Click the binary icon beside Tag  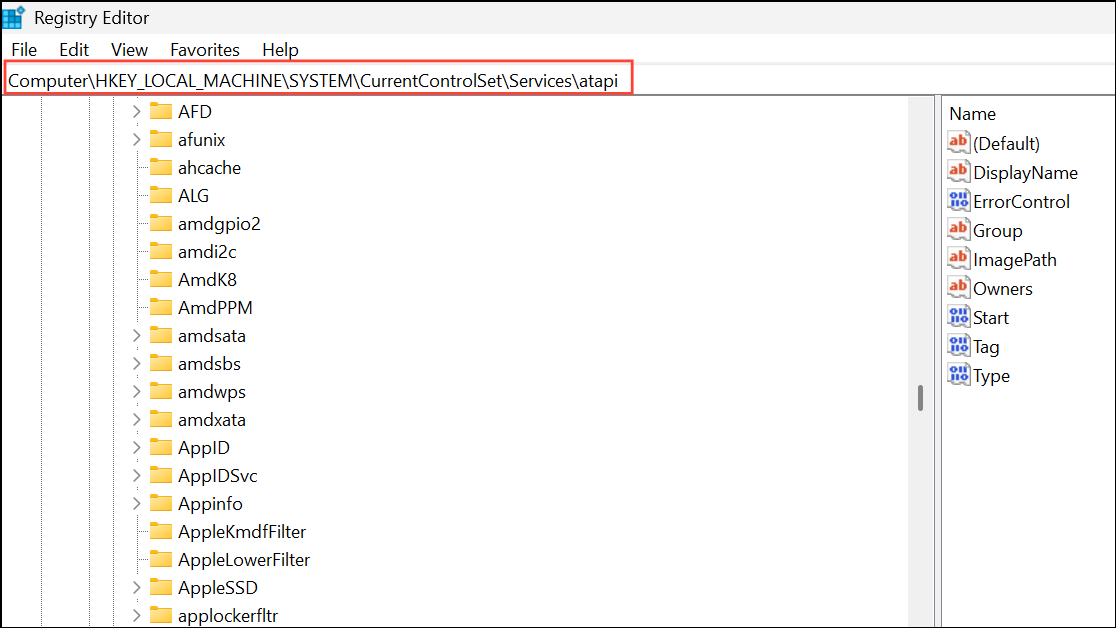(958, 346)
